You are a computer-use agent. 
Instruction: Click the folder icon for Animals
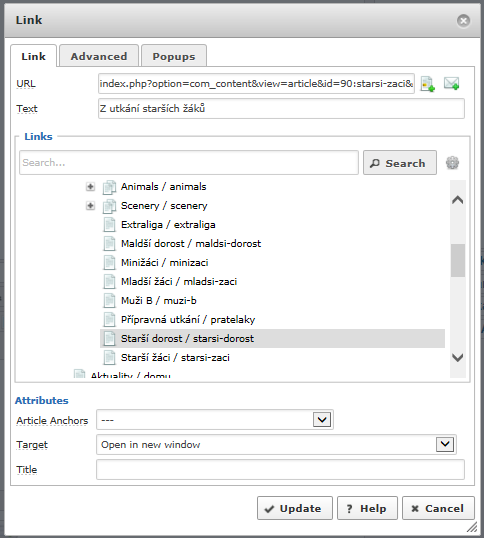point(109,187)
